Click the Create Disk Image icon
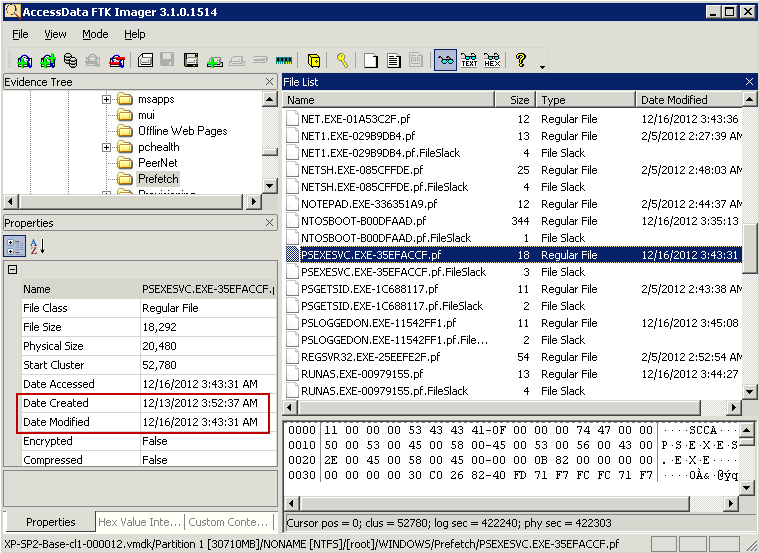The width and height of the screenshot is (759, 553). pos(145,61)
